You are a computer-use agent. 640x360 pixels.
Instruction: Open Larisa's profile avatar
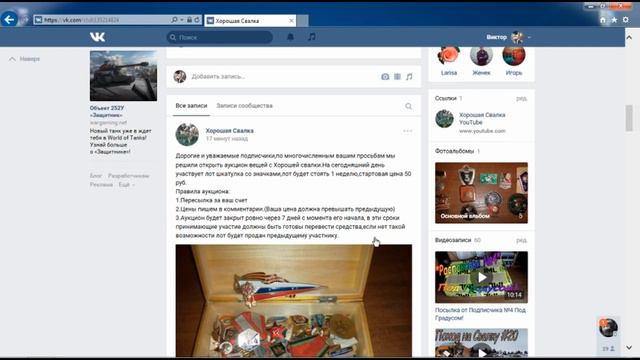point(449,55)
